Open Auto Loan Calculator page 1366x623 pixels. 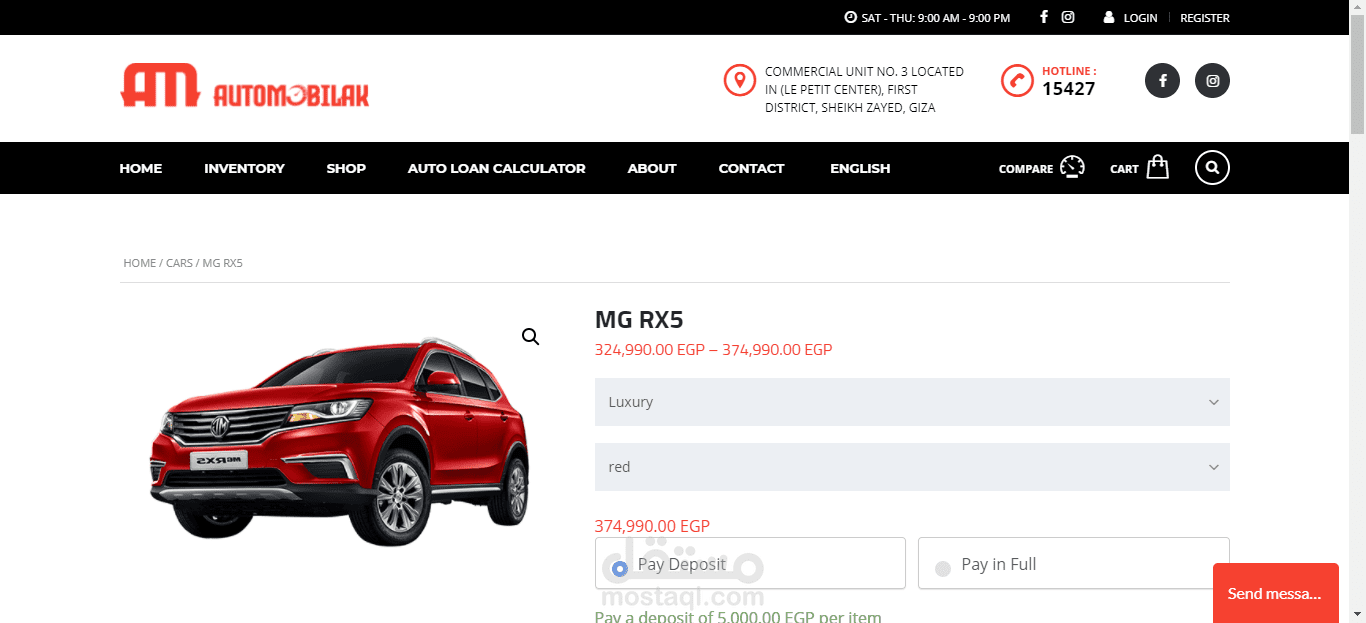point(496,168)
